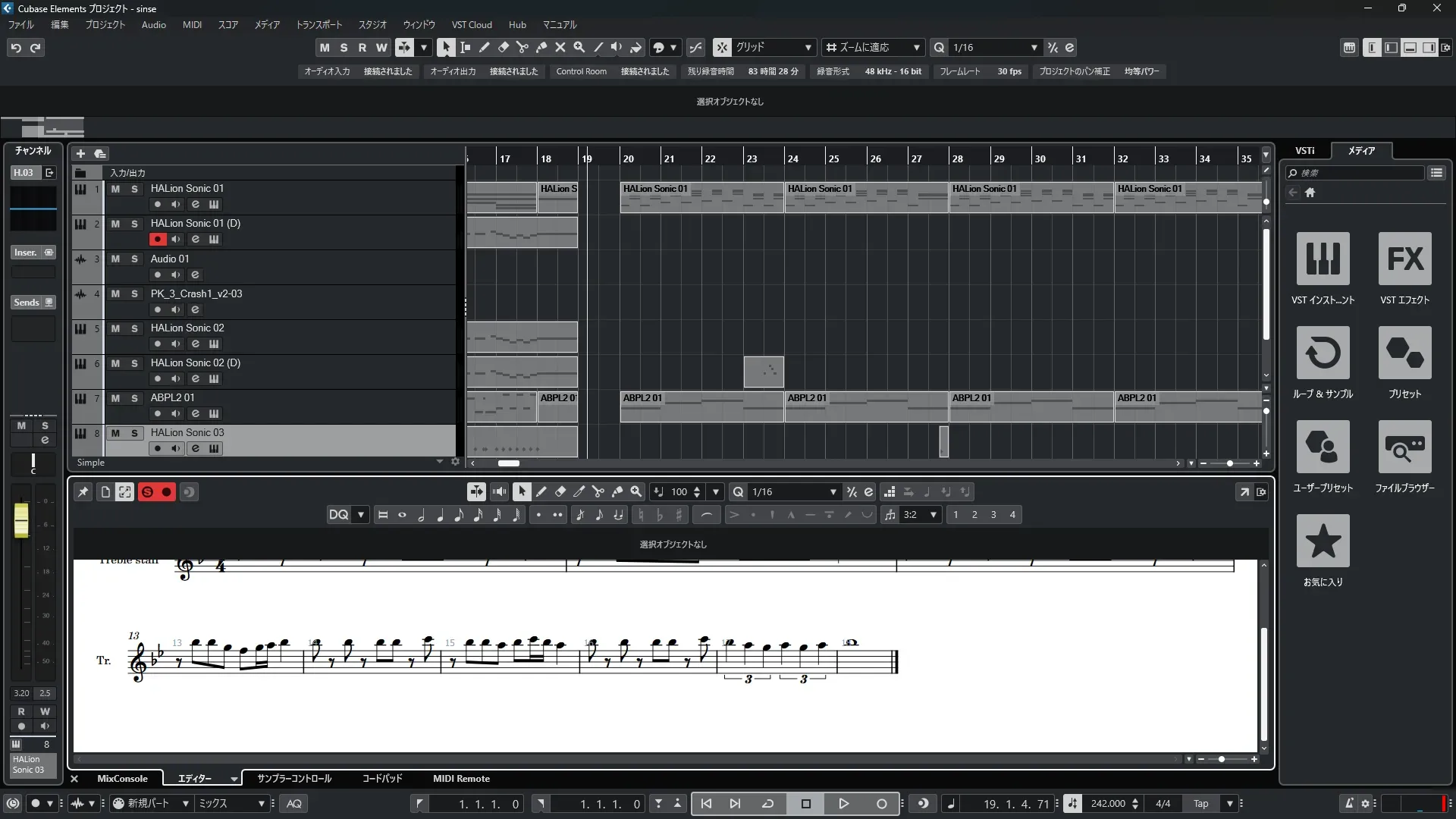The image size is (1456, 819).
Task: Open the grid type dropdown
Action: 808,47
